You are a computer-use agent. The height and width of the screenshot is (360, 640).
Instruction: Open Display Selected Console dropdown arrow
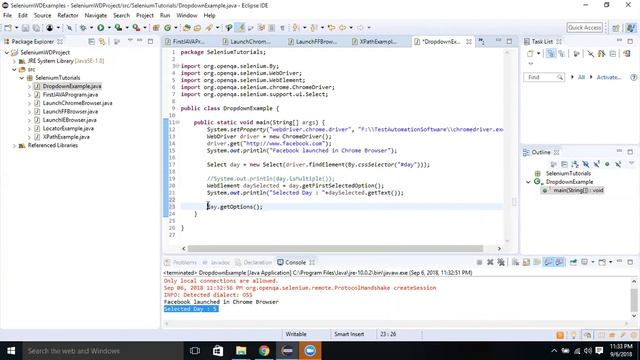point(592,262)
